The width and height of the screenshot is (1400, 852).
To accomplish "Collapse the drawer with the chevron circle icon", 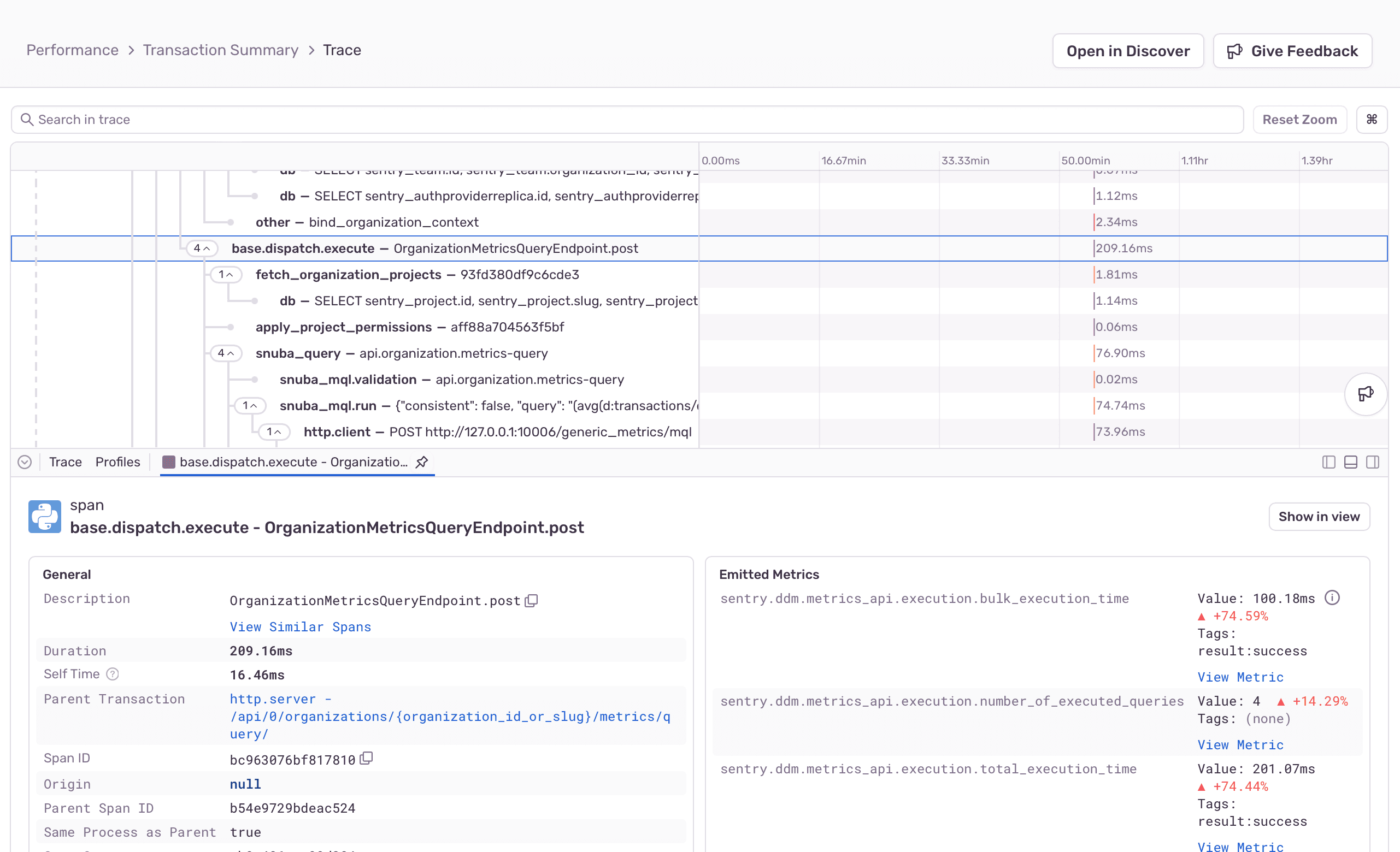I will (x=25, y=462).
